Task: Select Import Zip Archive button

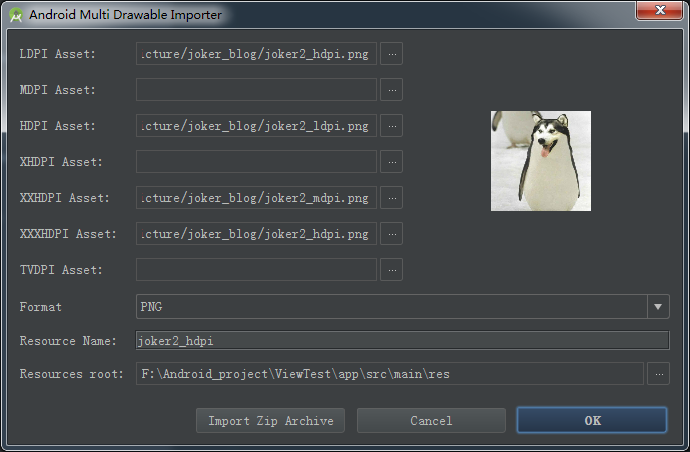Action: [271, 420]
